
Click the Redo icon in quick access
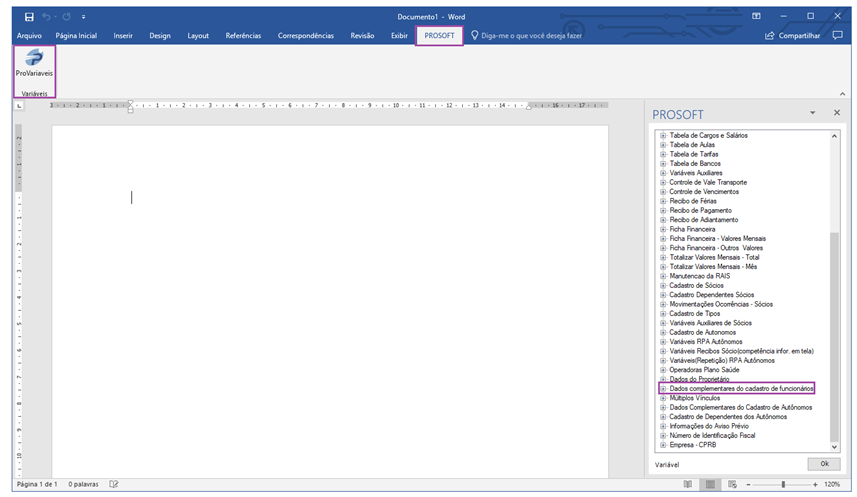coord(67,17)
